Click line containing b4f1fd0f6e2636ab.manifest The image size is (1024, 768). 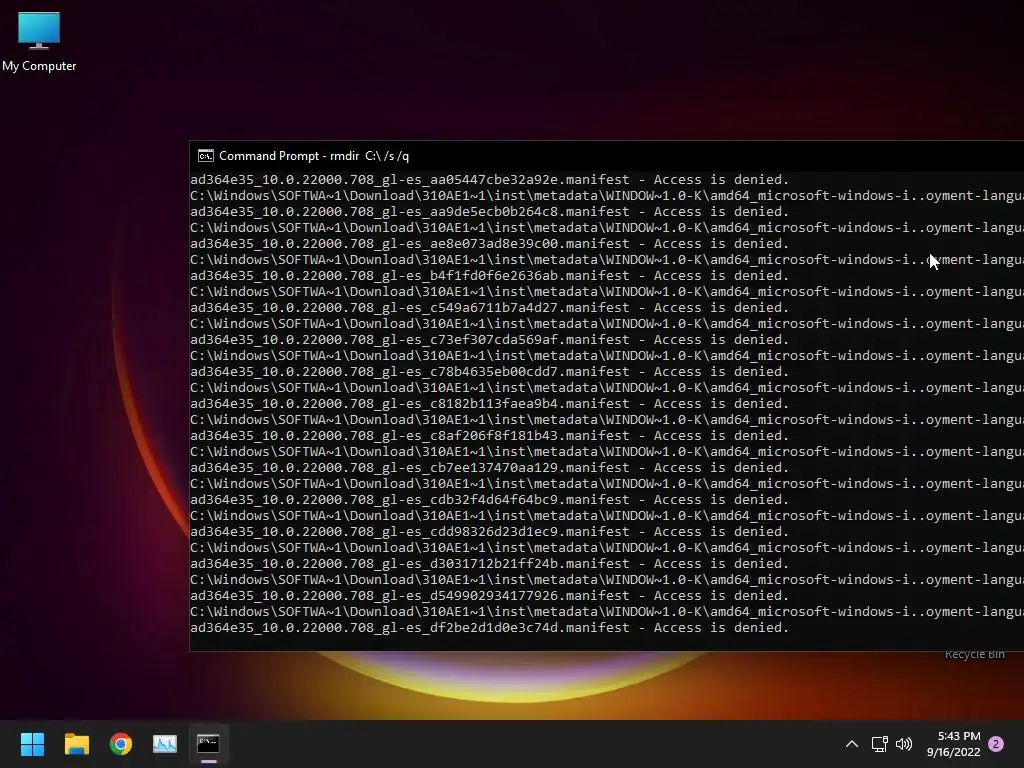490,276
